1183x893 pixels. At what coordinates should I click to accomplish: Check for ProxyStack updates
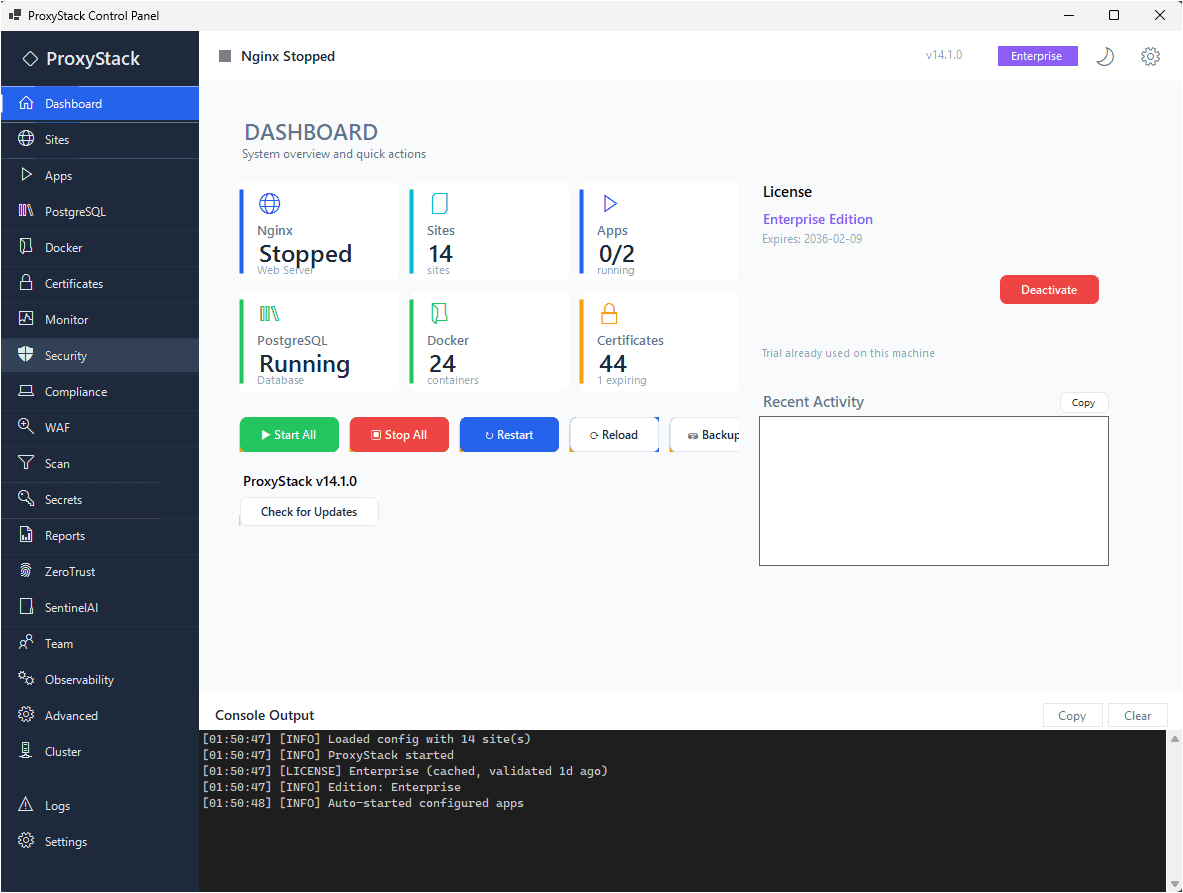click(x=308, y=511)
